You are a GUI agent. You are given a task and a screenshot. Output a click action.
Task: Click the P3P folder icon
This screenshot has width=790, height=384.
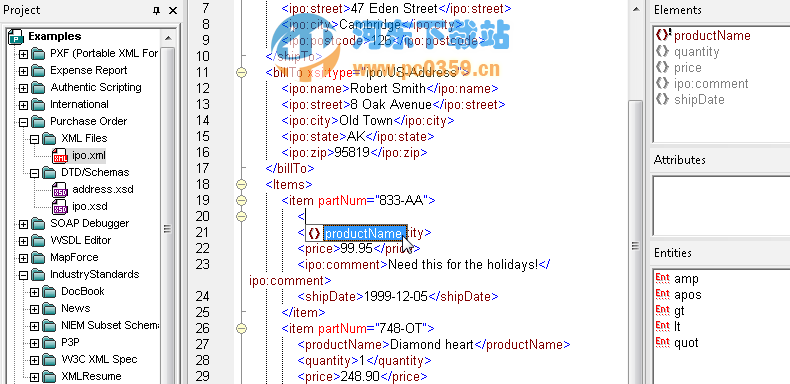tap(49, 343)
